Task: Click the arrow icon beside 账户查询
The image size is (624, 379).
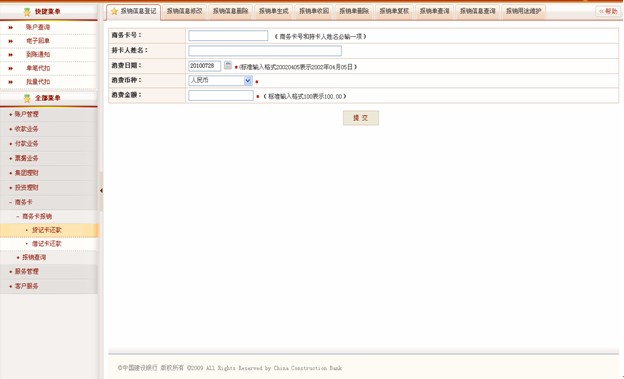Action: [x=11, y=27]
